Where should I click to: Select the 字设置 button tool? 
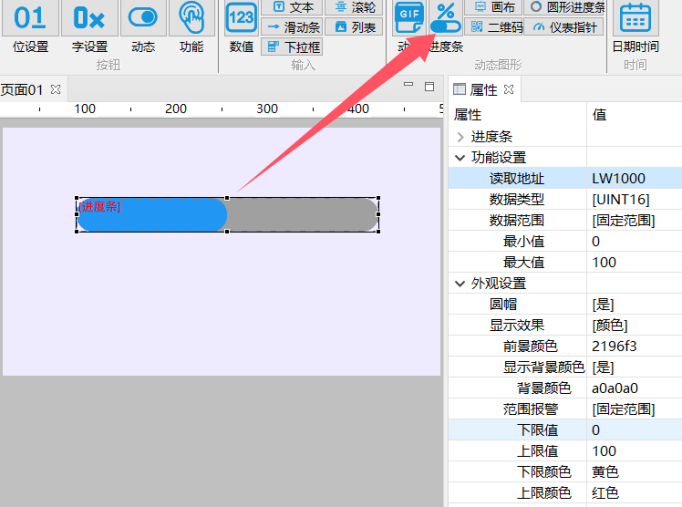coord(89,28)
